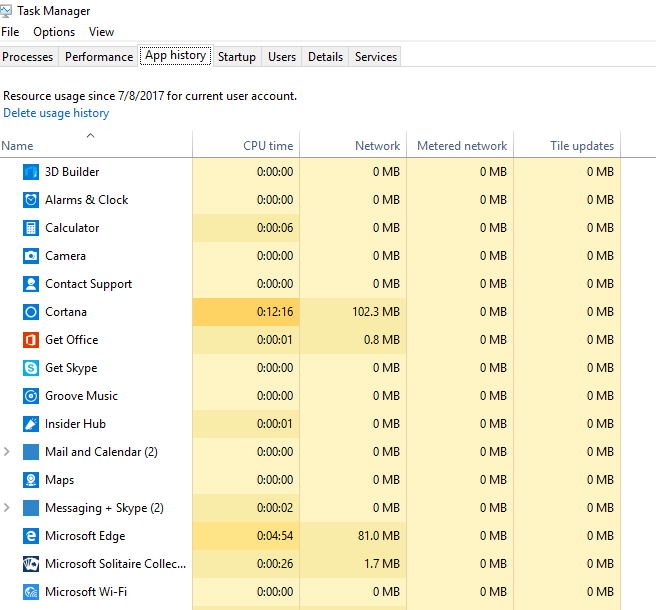This screenshot has height=610, width=656.
Task: Open the View menu
Action: pyautogui.click(x=101, y=32)
